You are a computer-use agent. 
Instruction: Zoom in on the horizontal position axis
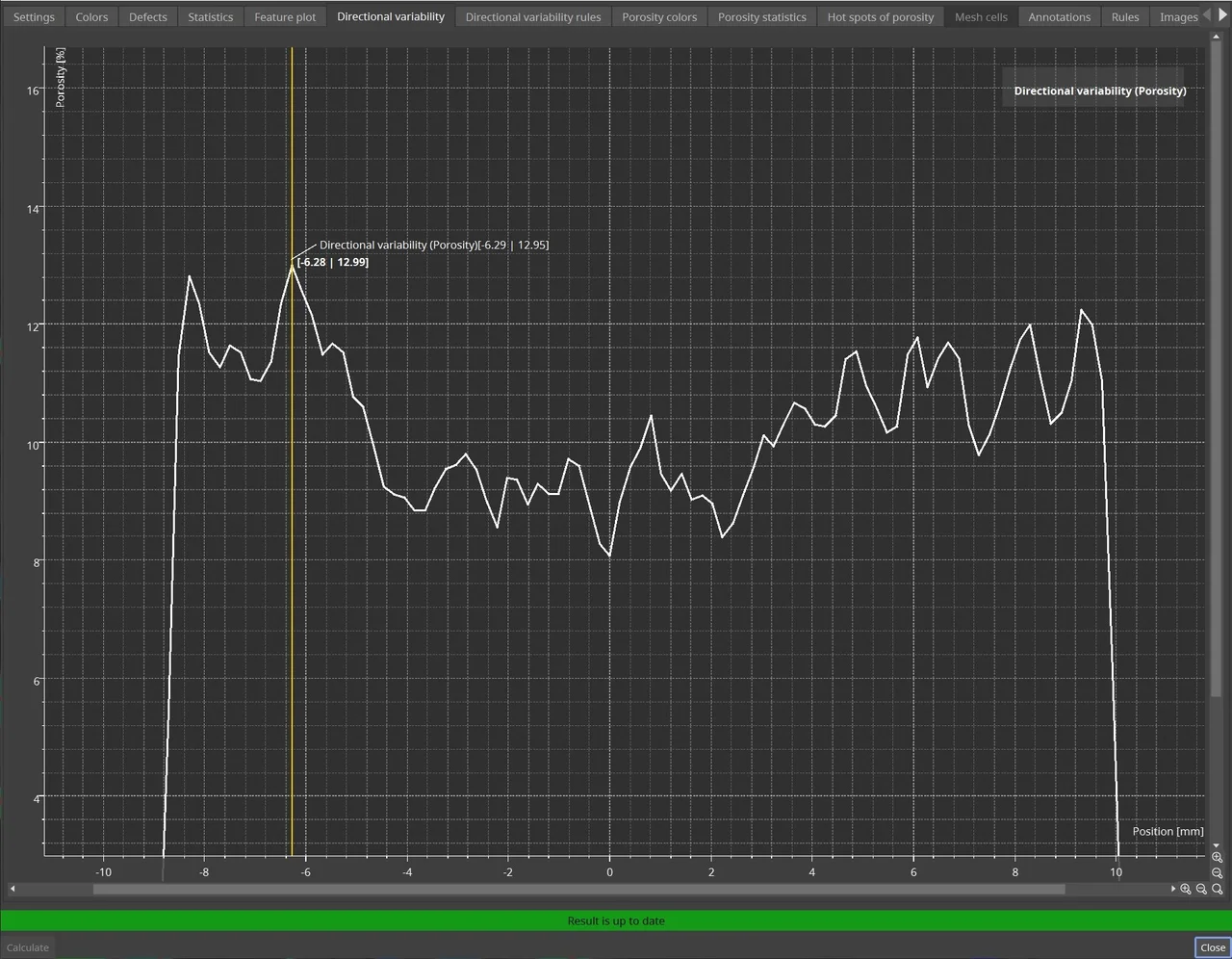point(1186,889)
